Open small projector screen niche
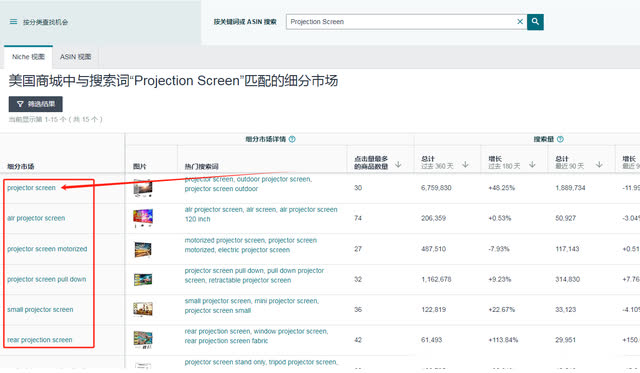640x373 pixels. coord(40,309)
